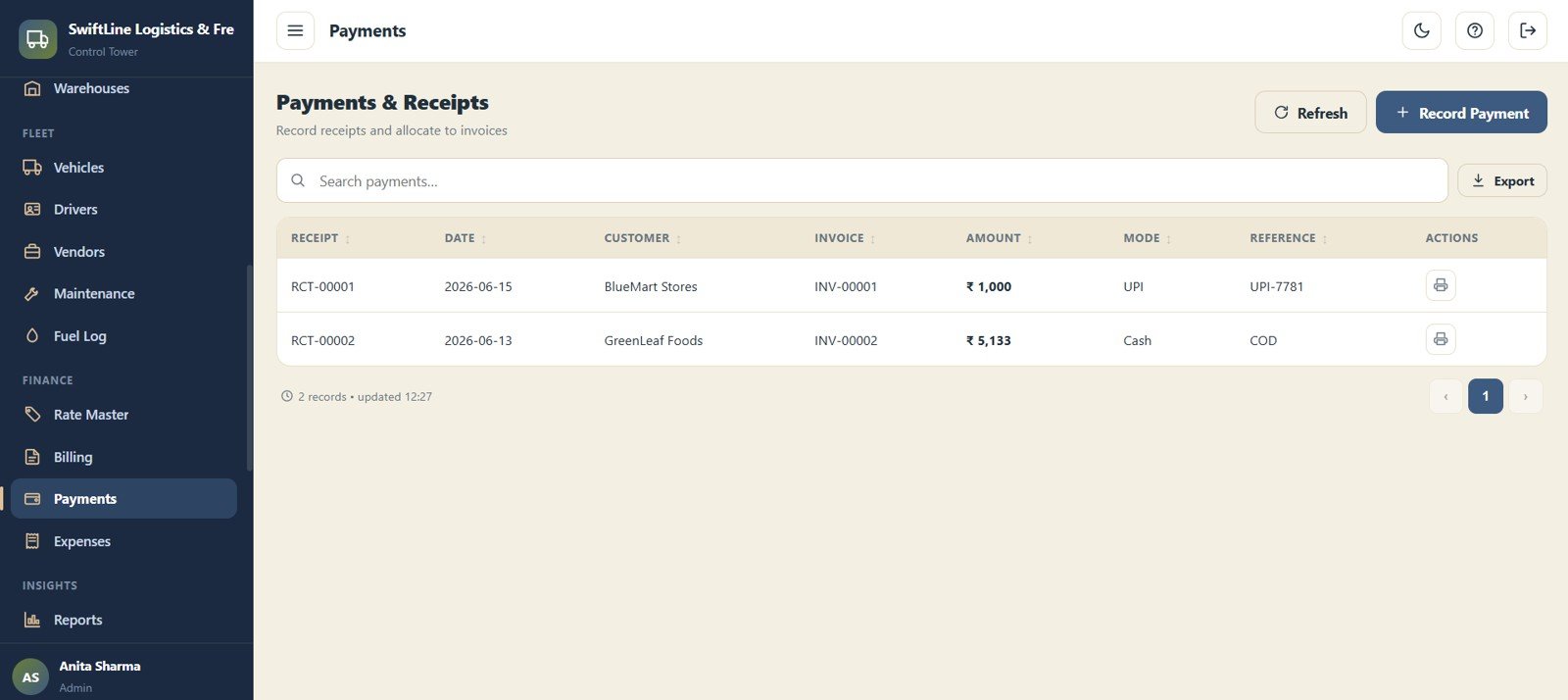Click the sidebar vertical scrollbar
The width and height of the screenshot is (1568, 700).
tap(250, 368)
